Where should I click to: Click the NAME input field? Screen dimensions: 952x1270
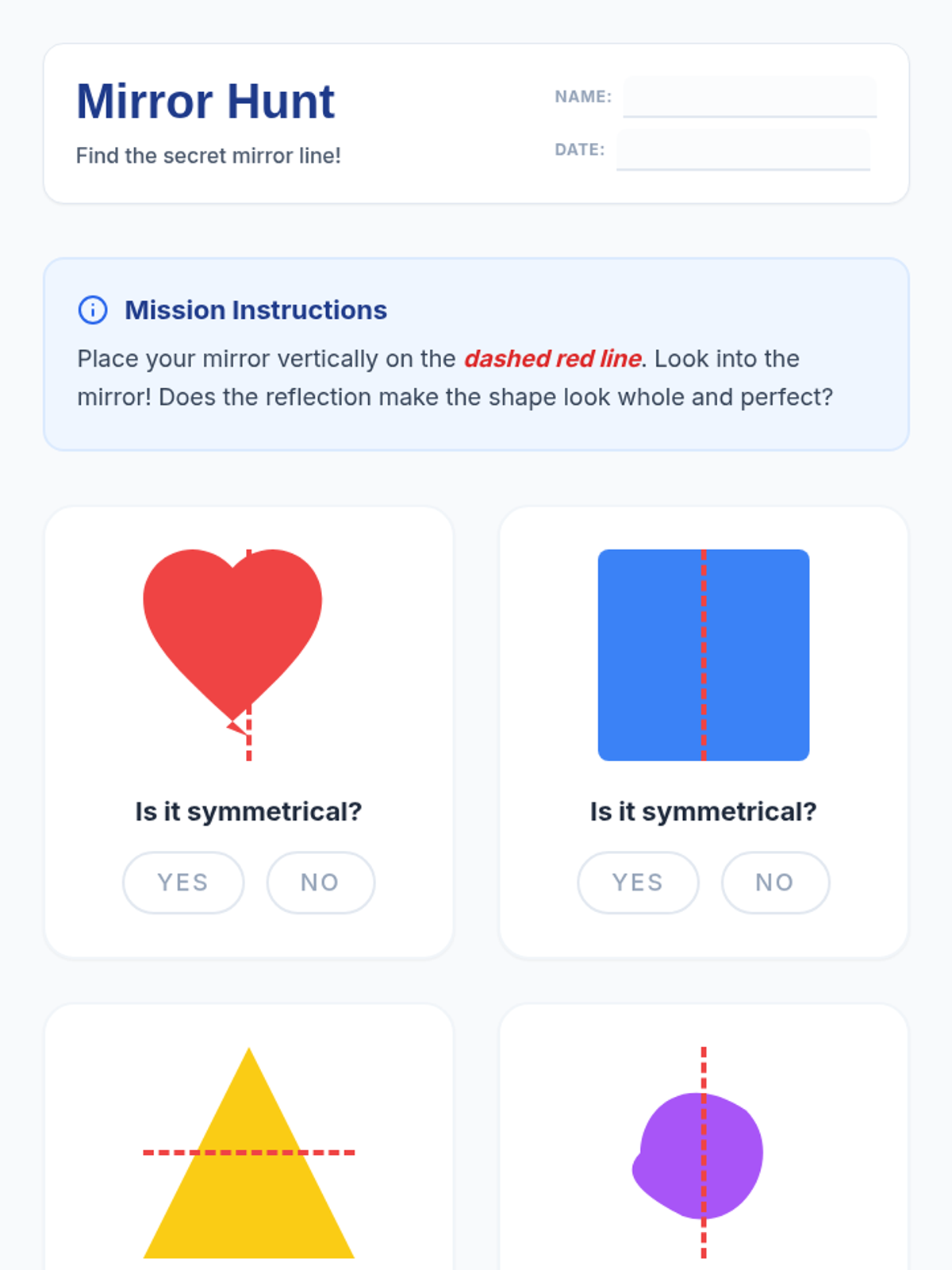tap(750, 97)
